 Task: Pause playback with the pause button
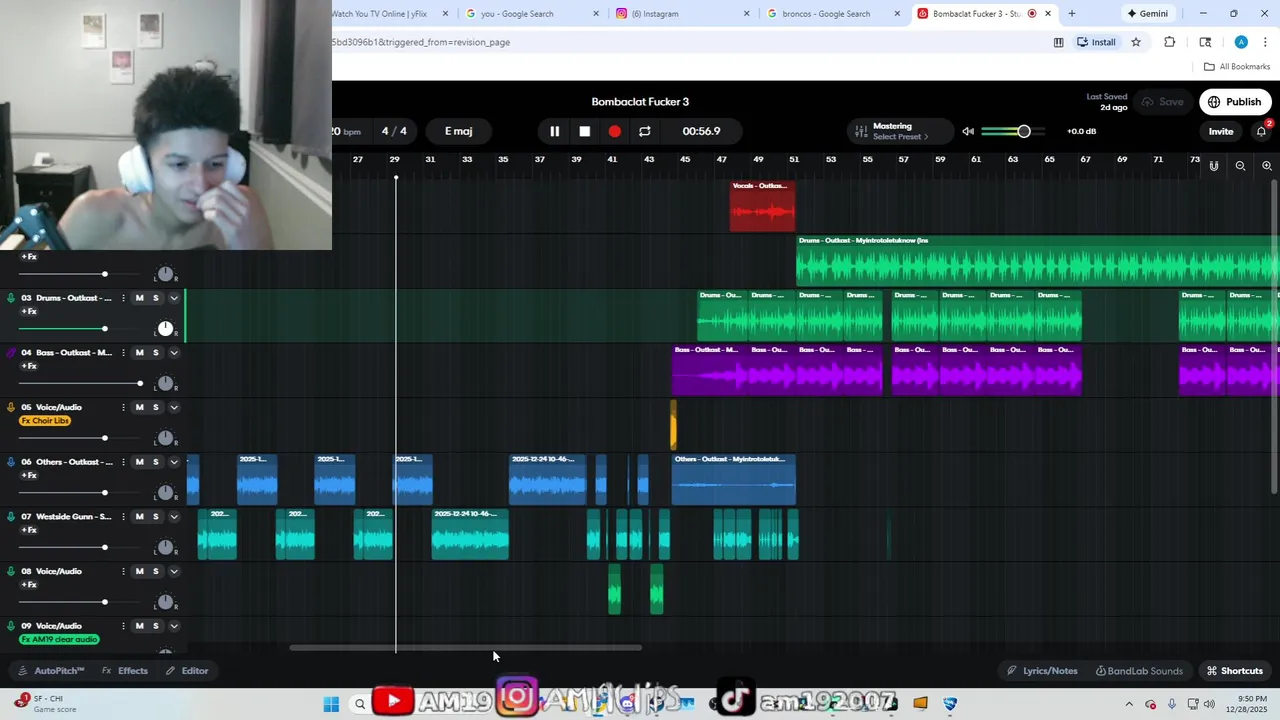point(554,131)
